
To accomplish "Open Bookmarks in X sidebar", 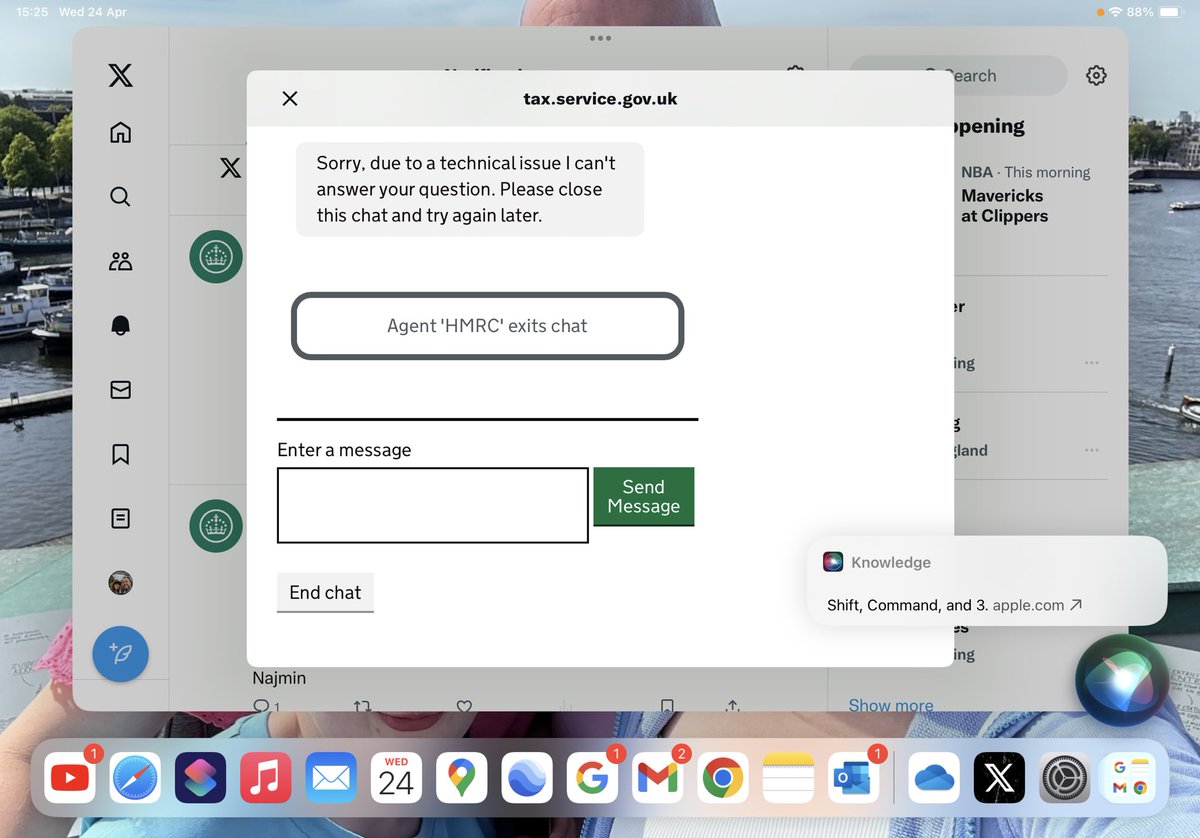I will click(x=120, y=454).
